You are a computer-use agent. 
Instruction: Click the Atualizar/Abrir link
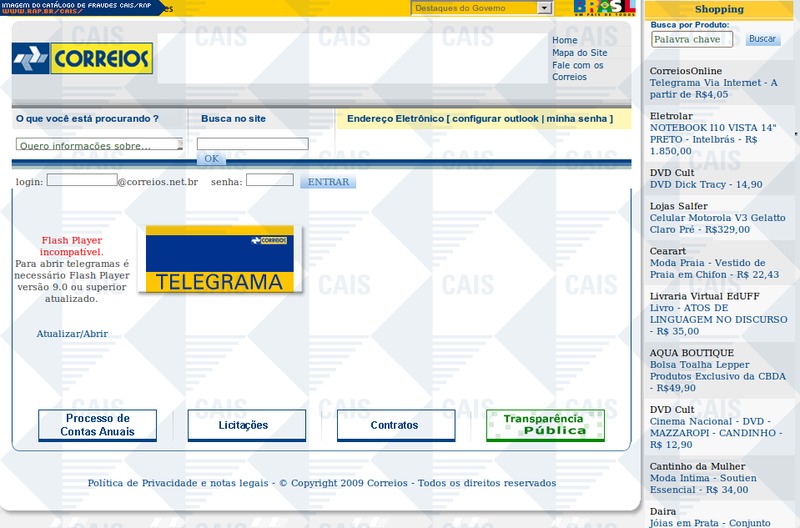72,334
